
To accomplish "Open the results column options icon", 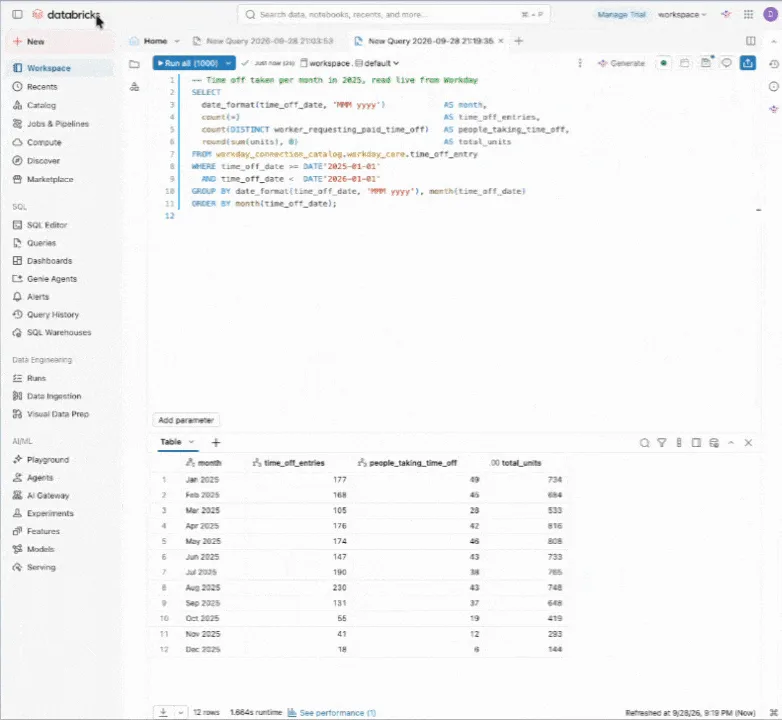I will (679, 443).
